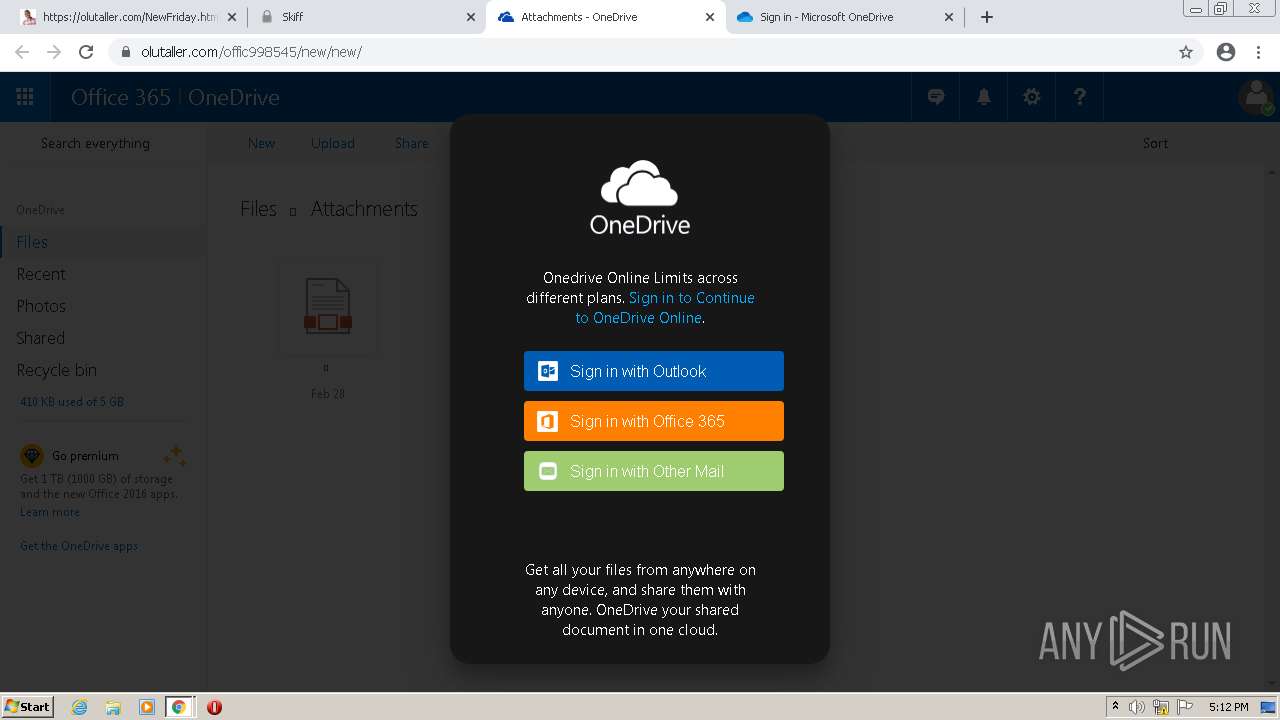Click the browser forward arrow

coord(54,52)
